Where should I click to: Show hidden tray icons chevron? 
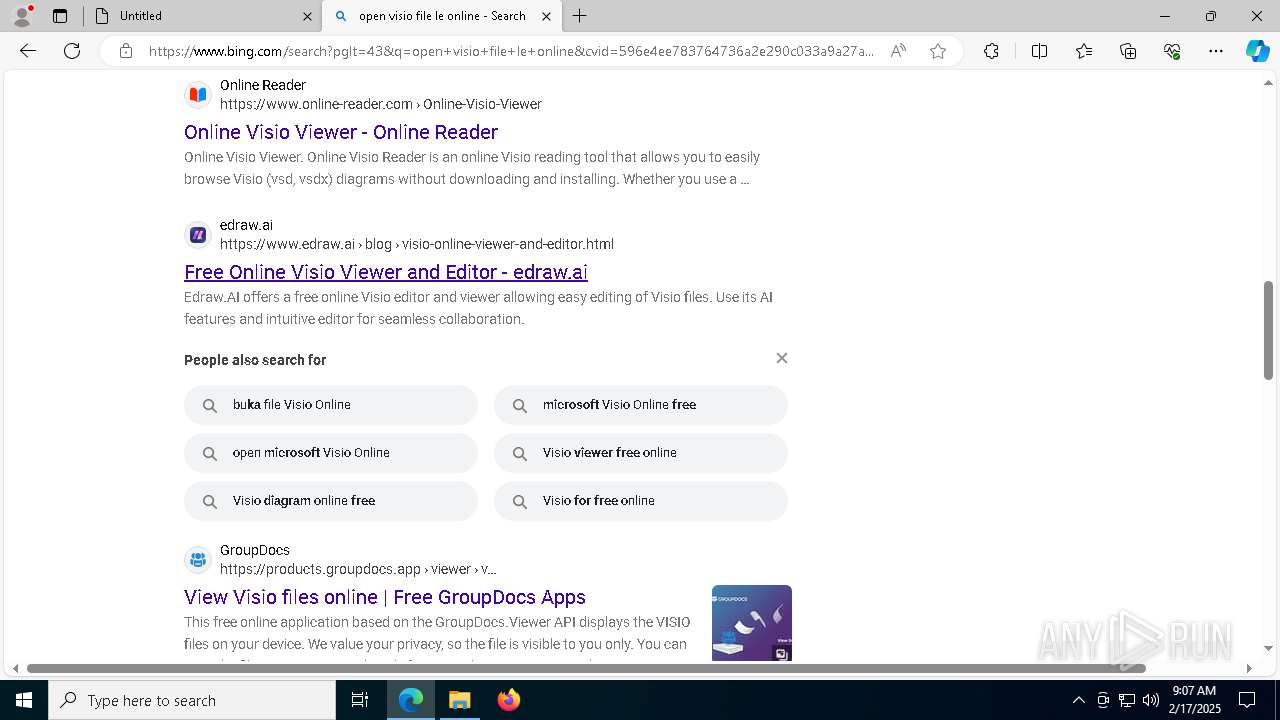1079,700
